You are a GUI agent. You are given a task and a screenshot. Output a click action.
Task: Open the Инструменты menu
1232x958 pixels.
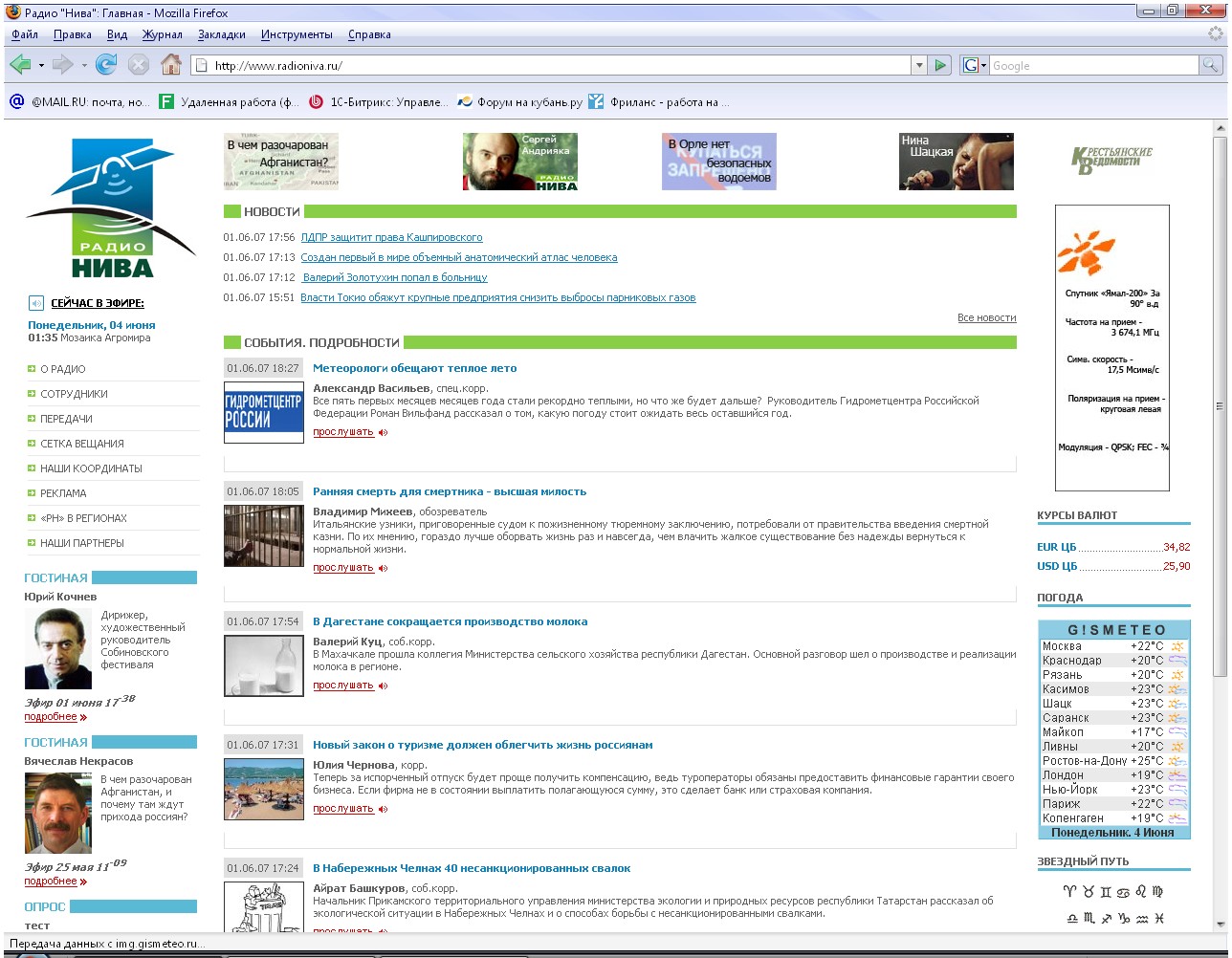click(x=297, y=34)
